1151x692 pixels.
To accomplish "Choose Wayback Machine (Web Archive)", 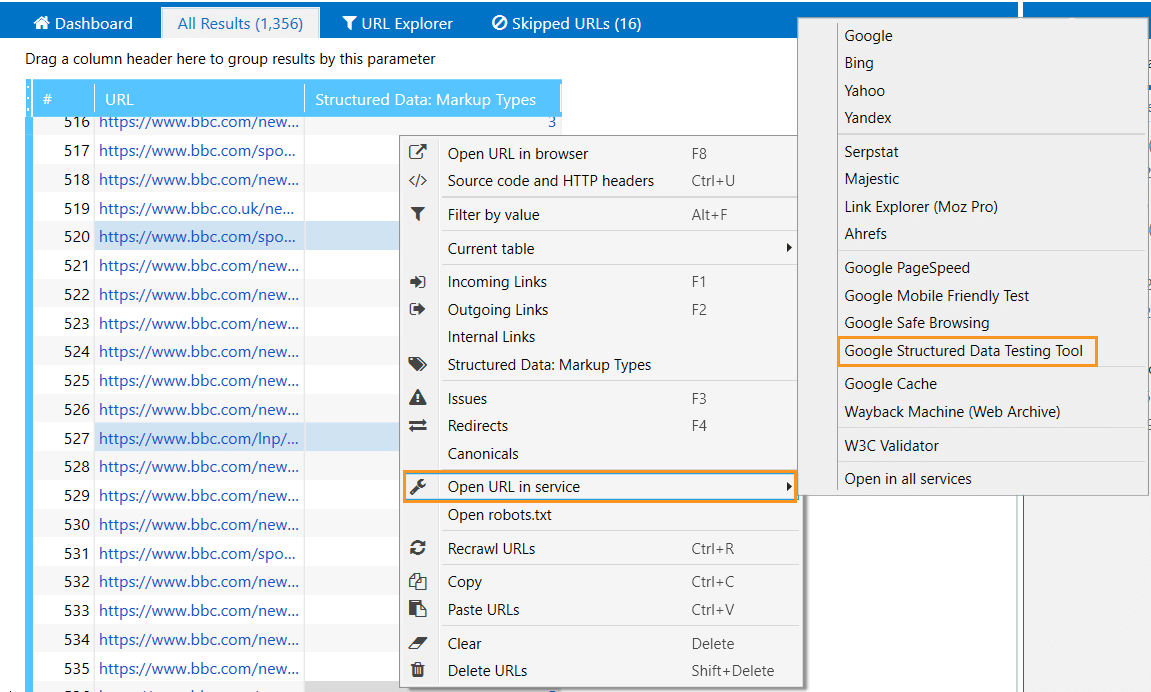I will [x=952, y=412].
